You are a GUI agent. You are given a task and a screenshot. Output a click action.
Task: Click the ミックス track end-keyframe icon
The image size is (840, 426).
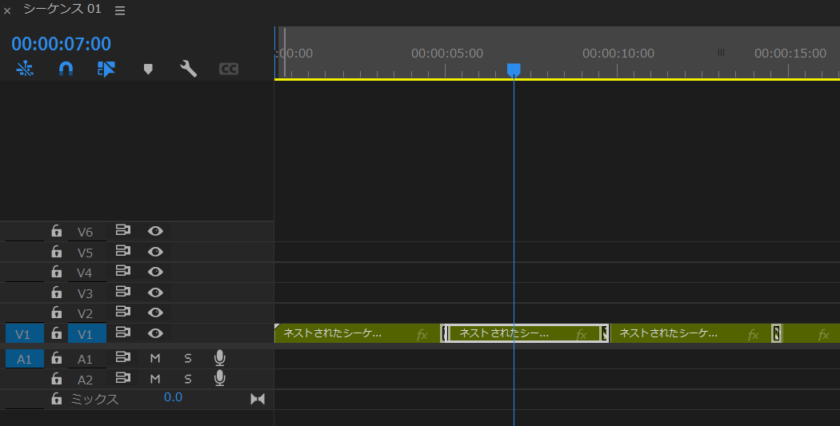coord(257,399)
